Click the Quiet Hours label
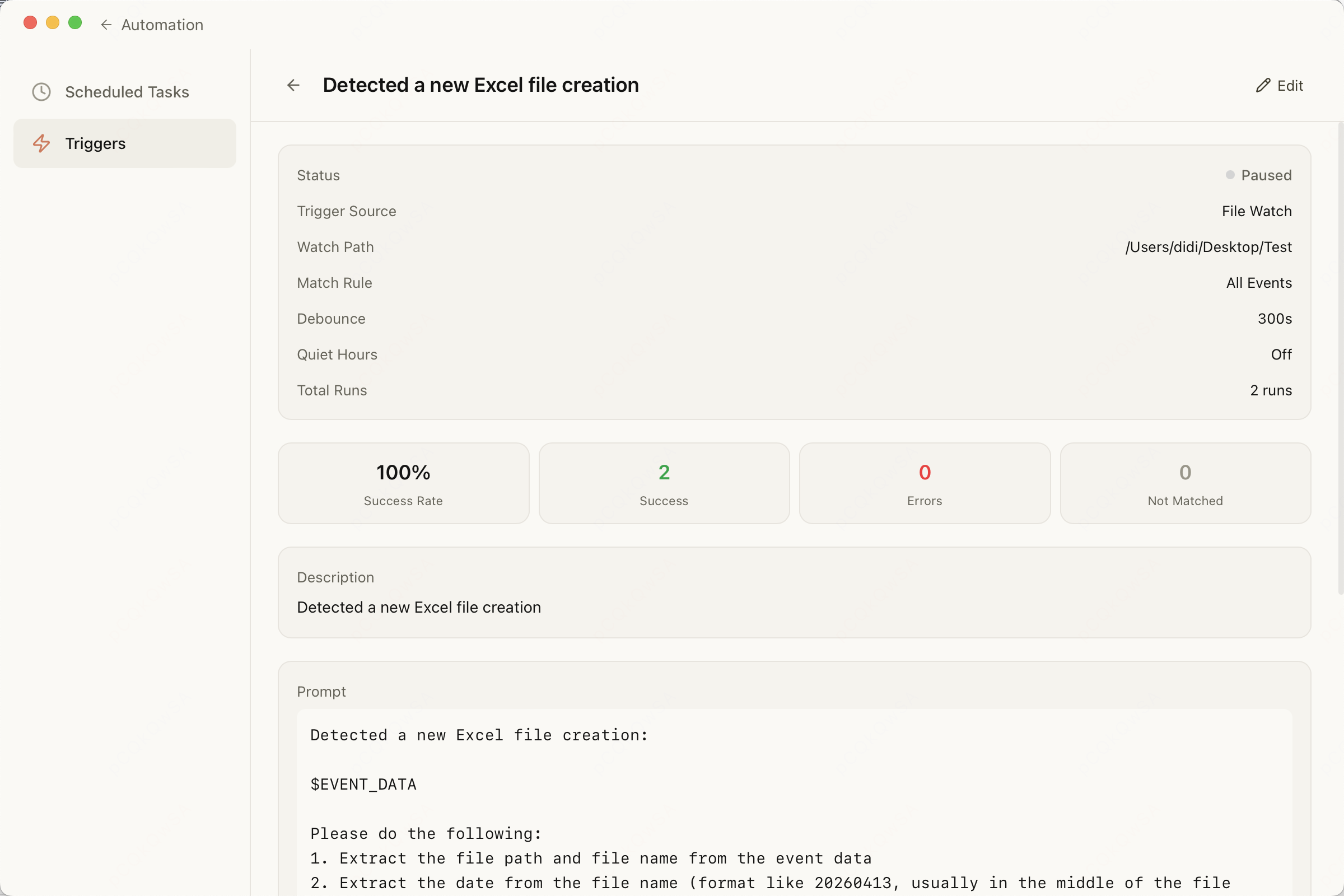Image resolution: width=1344 pixels, height=896 pixels. [x=337, y=354]
